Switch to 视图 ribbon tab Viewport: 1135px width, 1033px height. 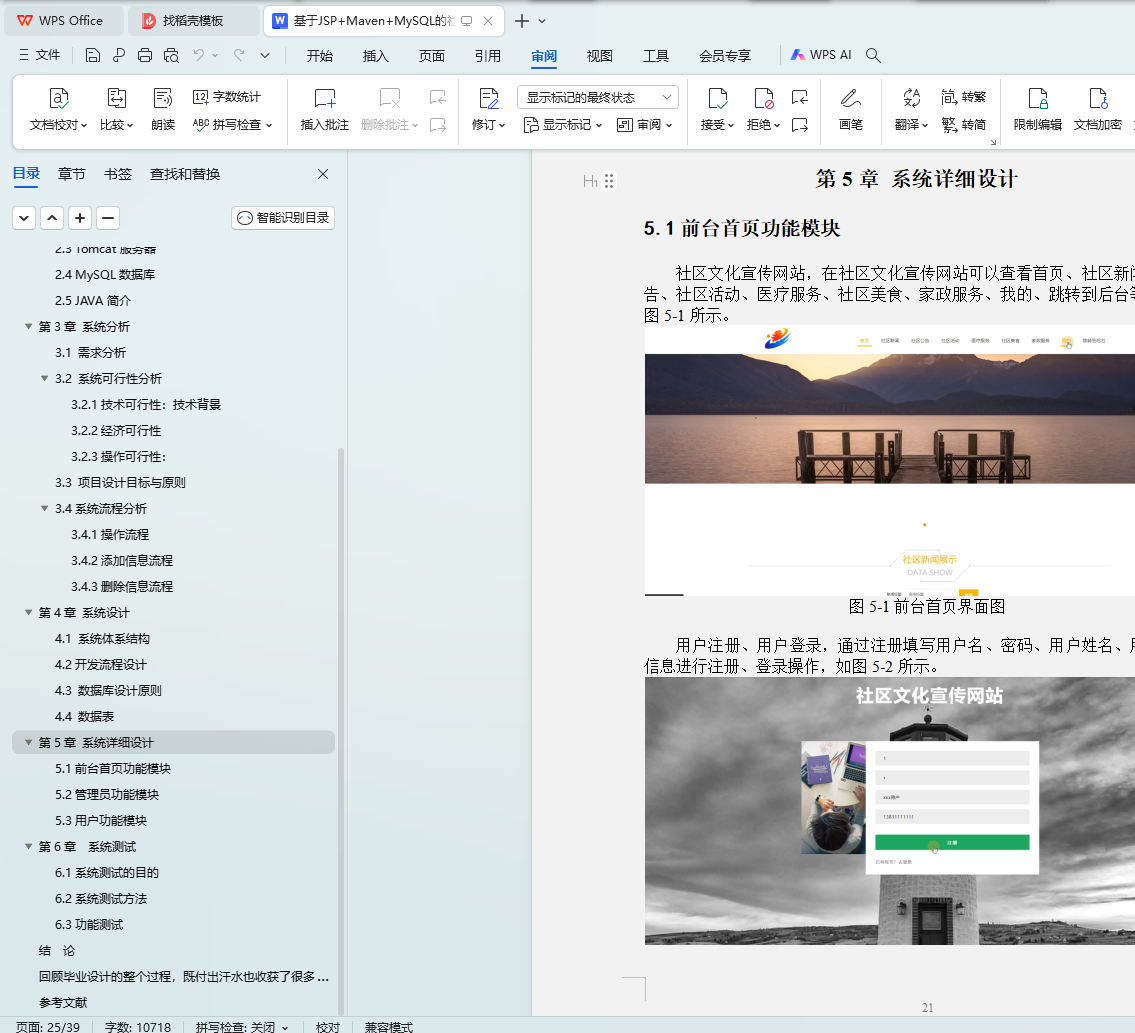click(599, 56)
